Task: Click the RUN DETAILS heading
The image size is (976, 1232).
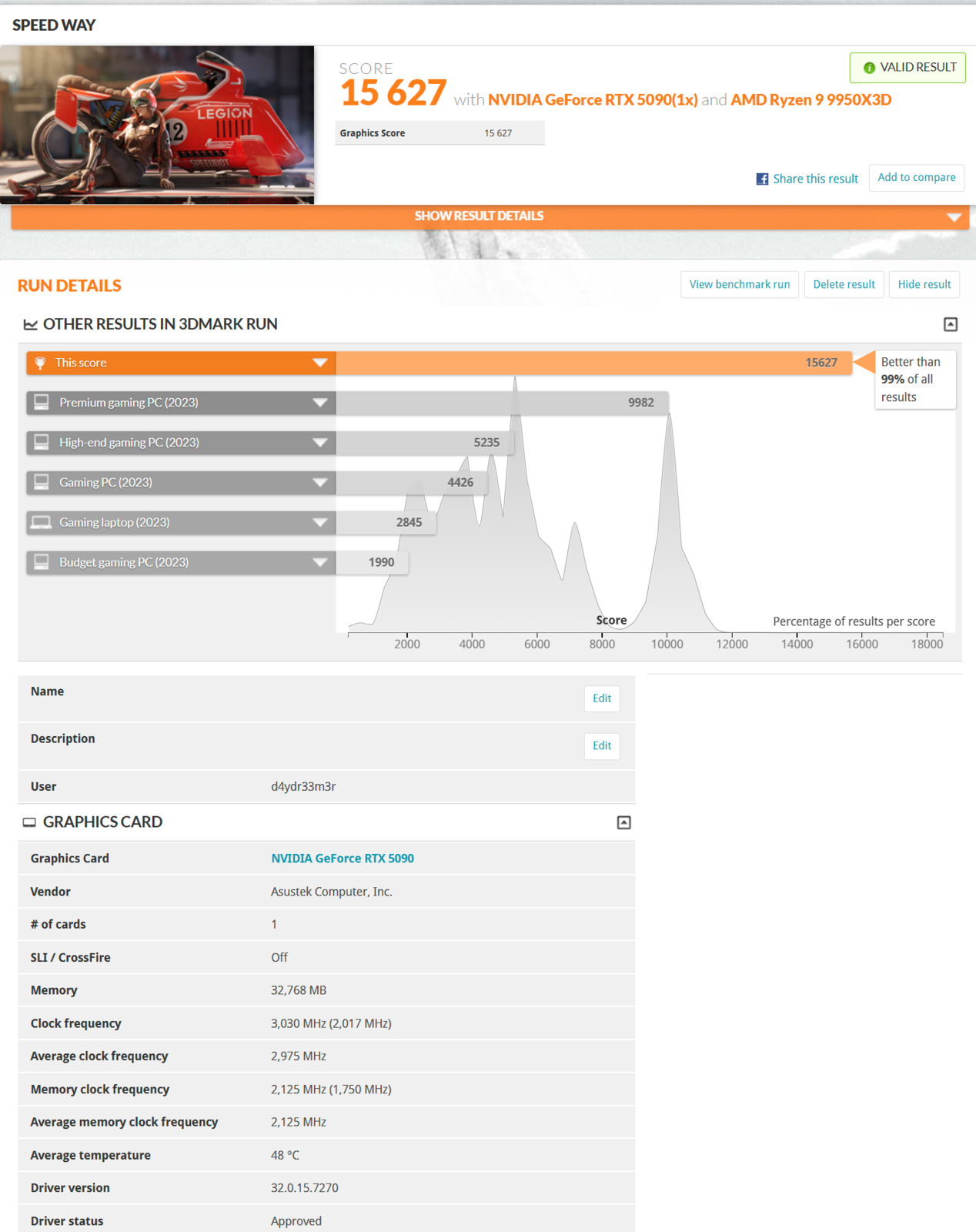Action: click(x=69, y=286)
